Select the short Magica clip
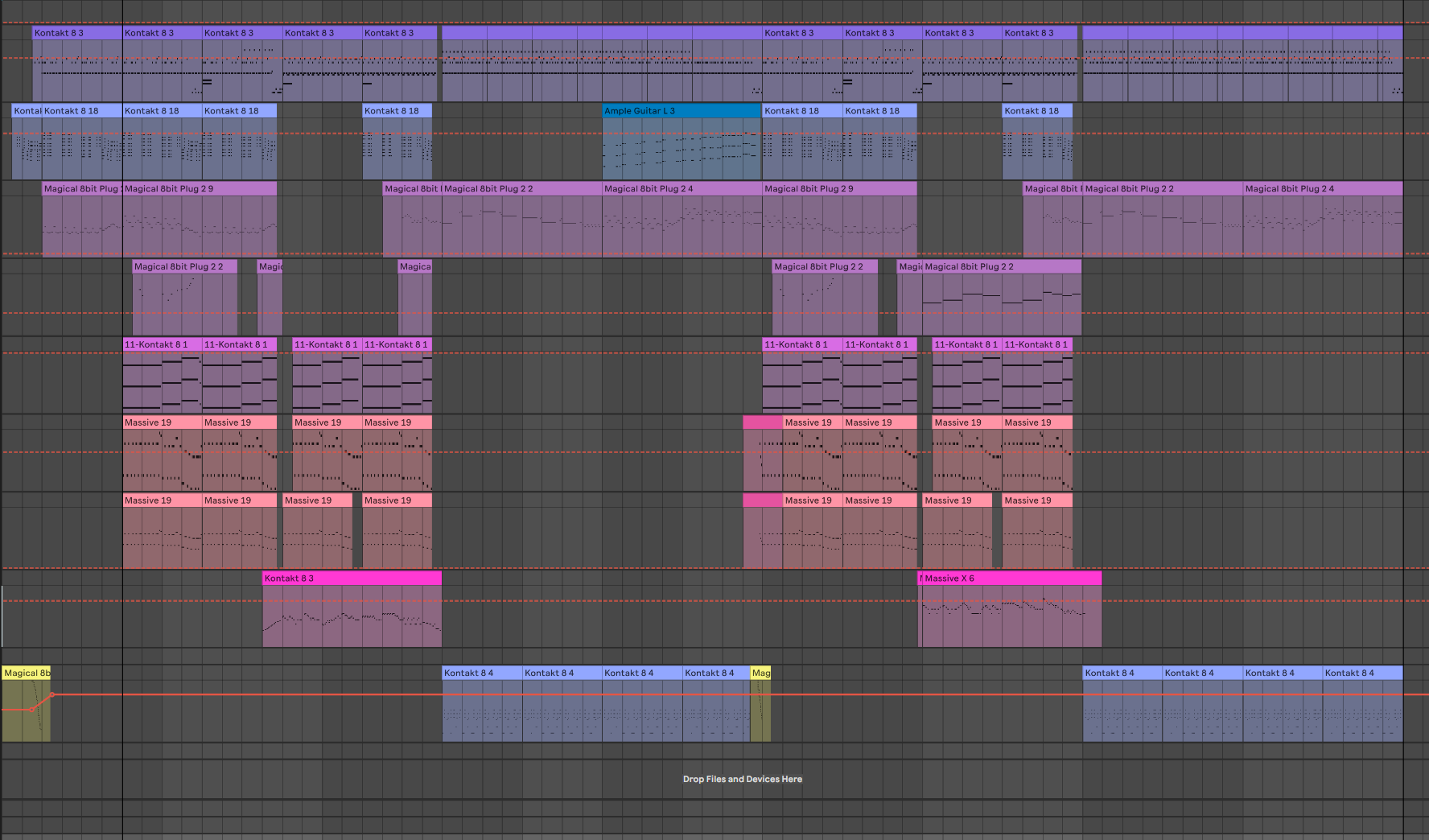The image size is (1429, 840). [x=415, y=297]
